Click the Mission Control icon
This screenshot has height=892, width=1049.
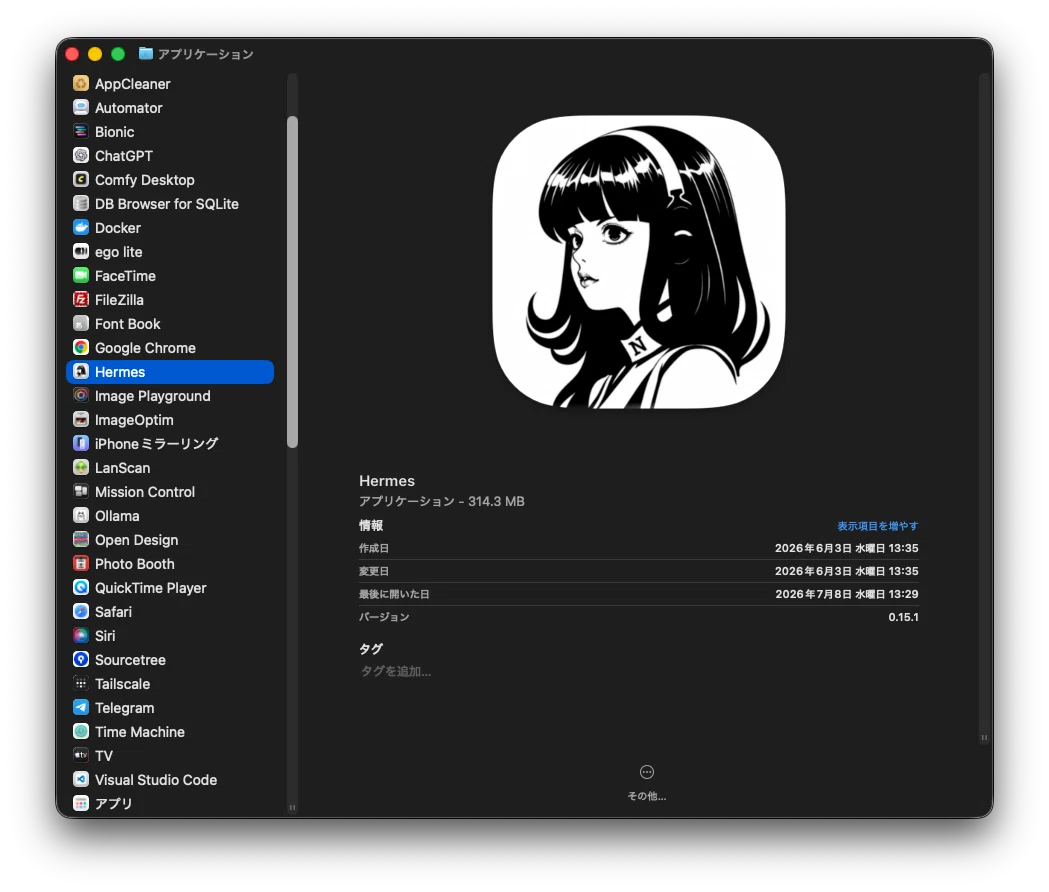pyautogui.click(x=81, y=492)
